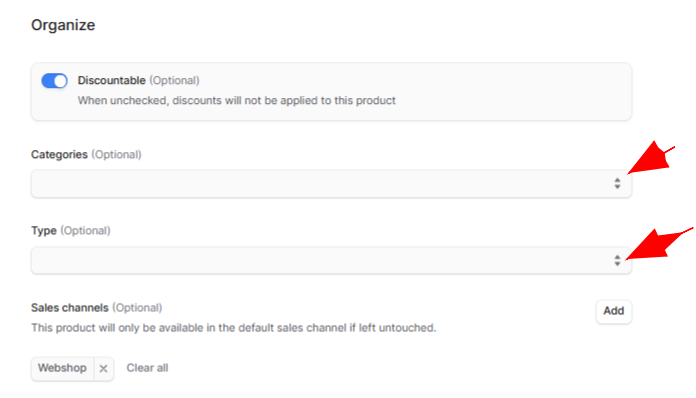Open the Categories combo box field
This screenshot has height=398, width=696.
click(331, 183)
